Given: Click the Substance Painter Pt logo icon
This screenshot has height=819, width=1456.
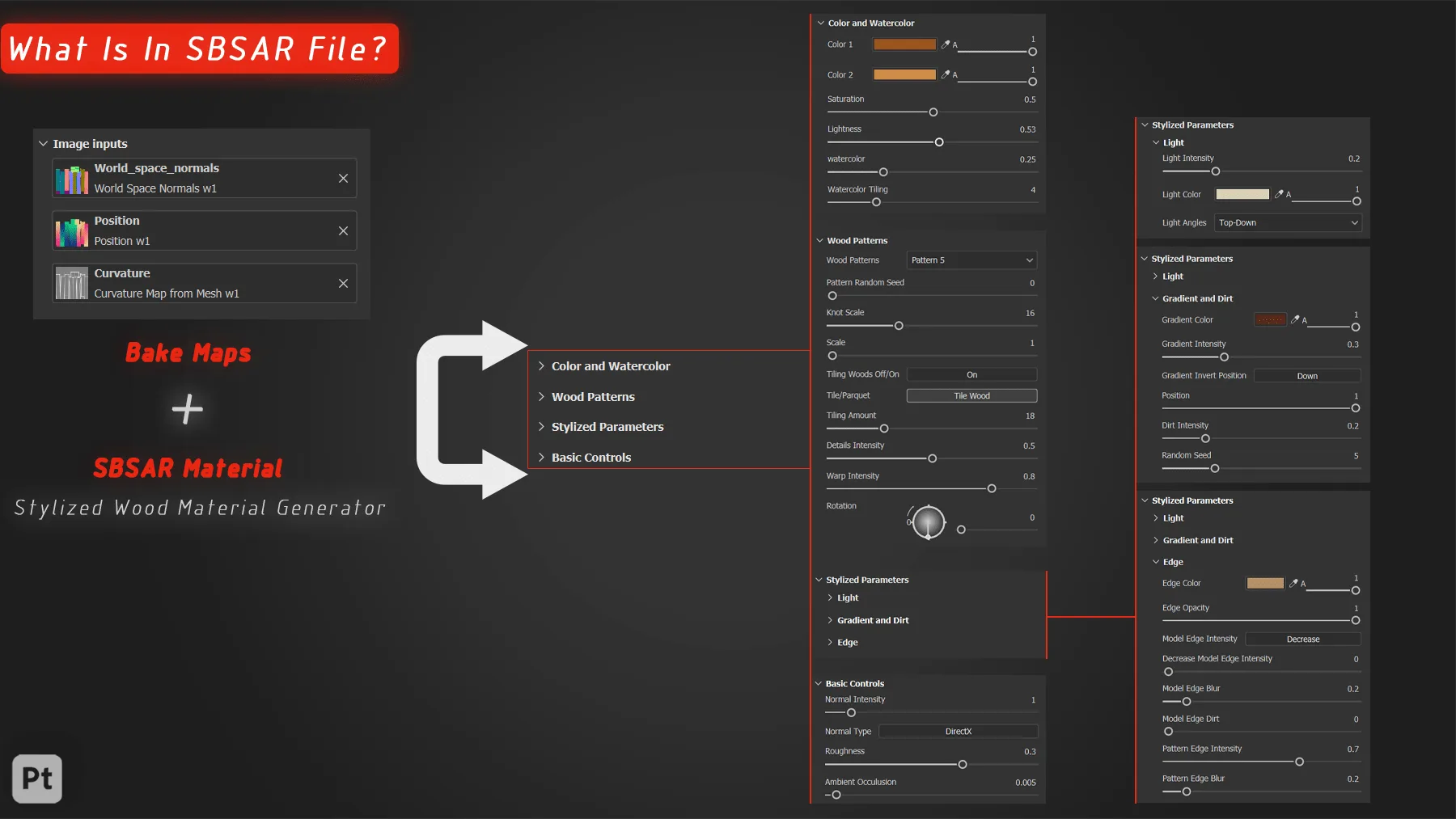Looking at the screenshot, I should click(37, 779).
